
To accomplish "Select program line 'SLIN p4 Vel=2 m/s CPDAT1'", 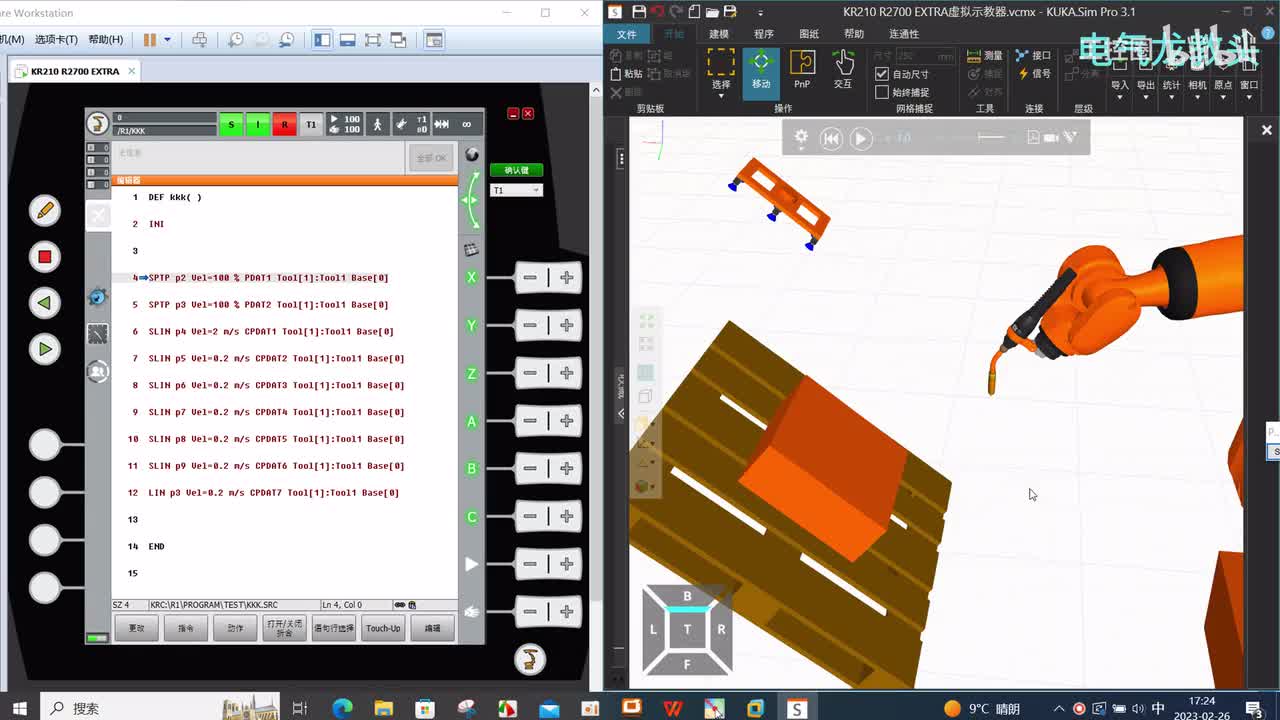I will [x=271, y=331].
